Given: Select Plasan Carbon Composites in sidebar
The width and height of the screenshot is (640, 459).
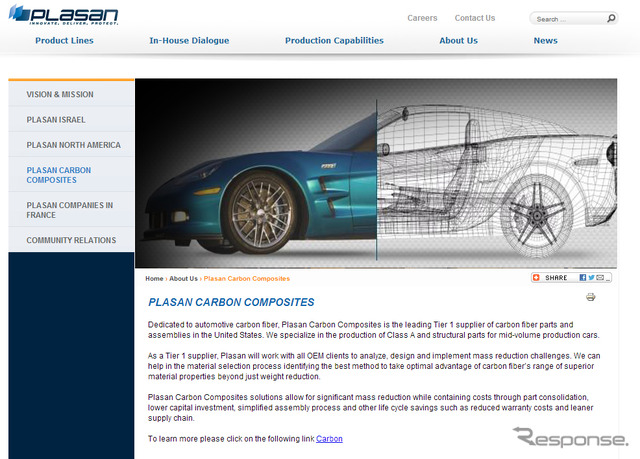Looking at the screenshot, I should coord(71,175).
